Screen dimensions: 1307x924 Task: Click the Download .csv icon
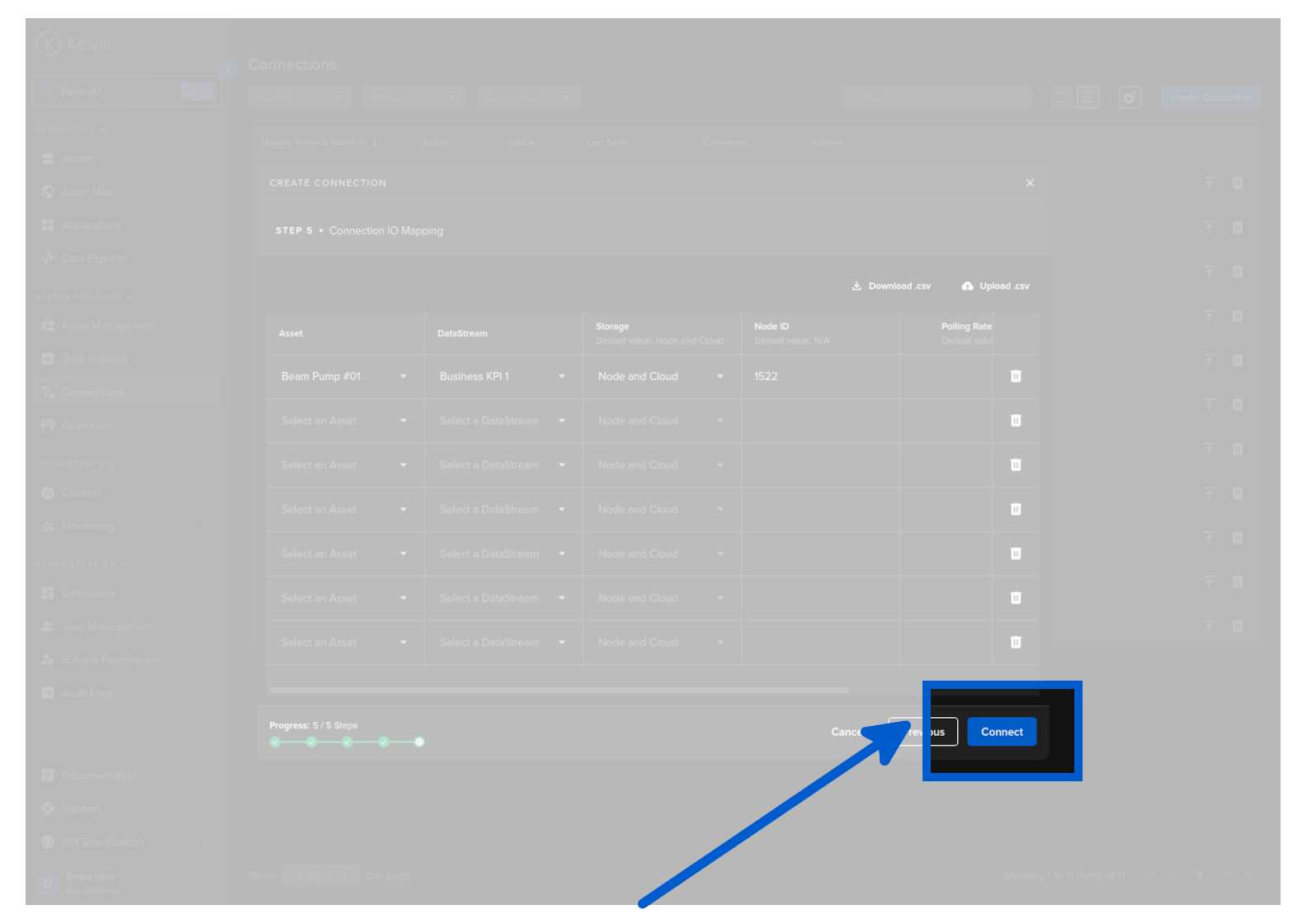[x=856, y=286]
